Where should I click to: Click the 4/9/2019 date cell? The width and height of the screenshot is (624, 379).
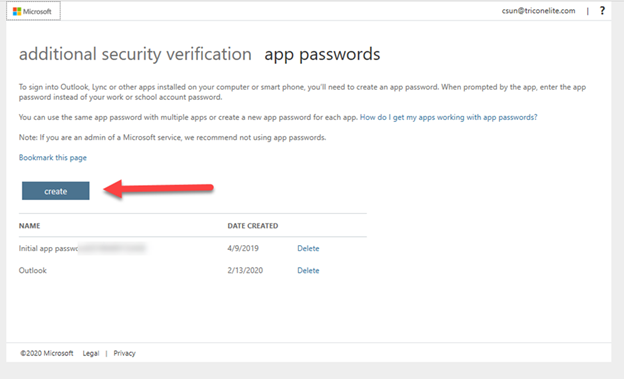pyautogui.click(x=243, y=248)
